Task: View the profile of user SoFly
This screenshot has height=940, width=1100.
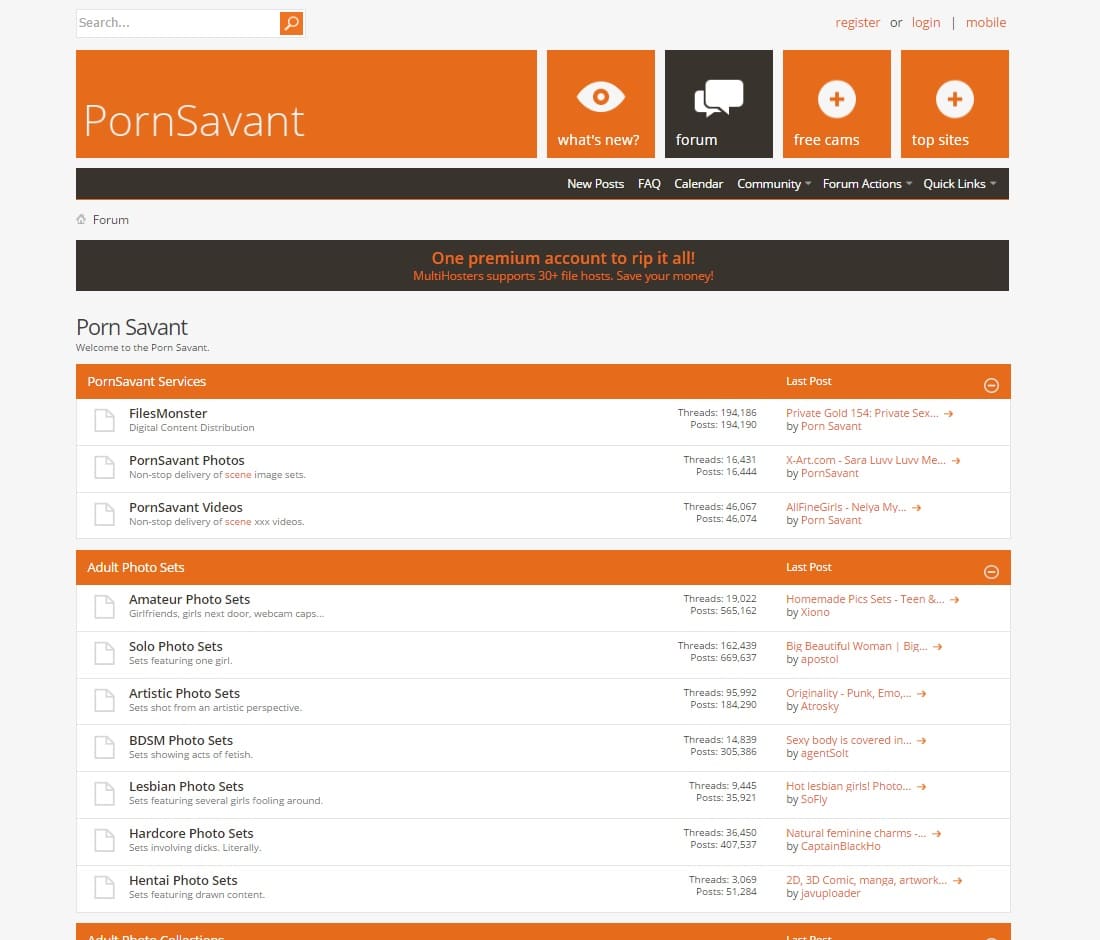Action: [x=814, y=800]
